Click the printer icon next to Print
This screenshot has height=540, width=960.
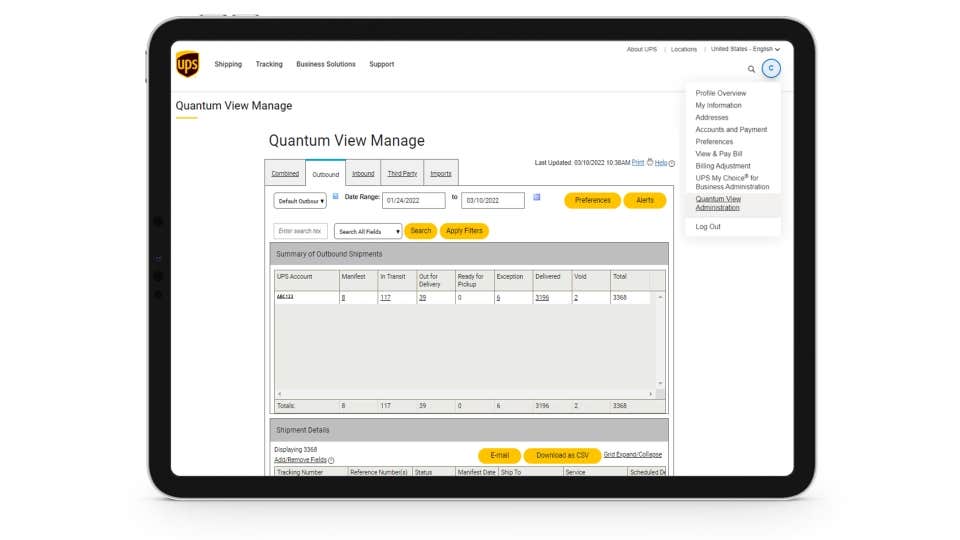650,162
